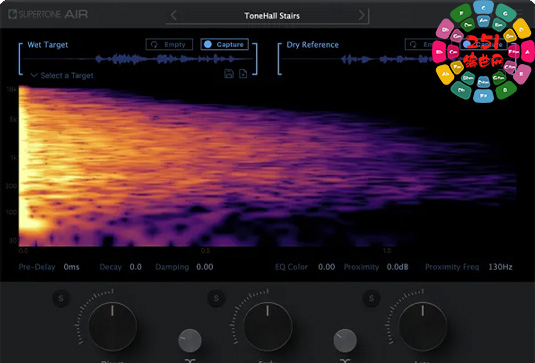Click the Proximity Freq label
The image size is (535, 363).
(452, 267)
